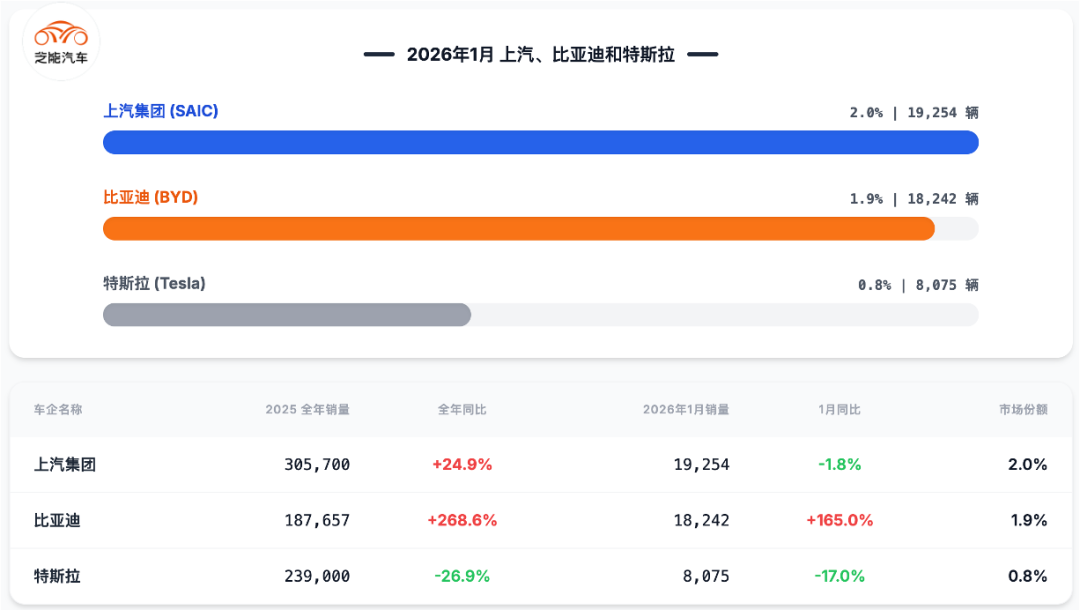Click the 2.0% market share cell
The height and width of the screenshot is (610, 1080).
pyautogui.click(x=1028, y=465)
